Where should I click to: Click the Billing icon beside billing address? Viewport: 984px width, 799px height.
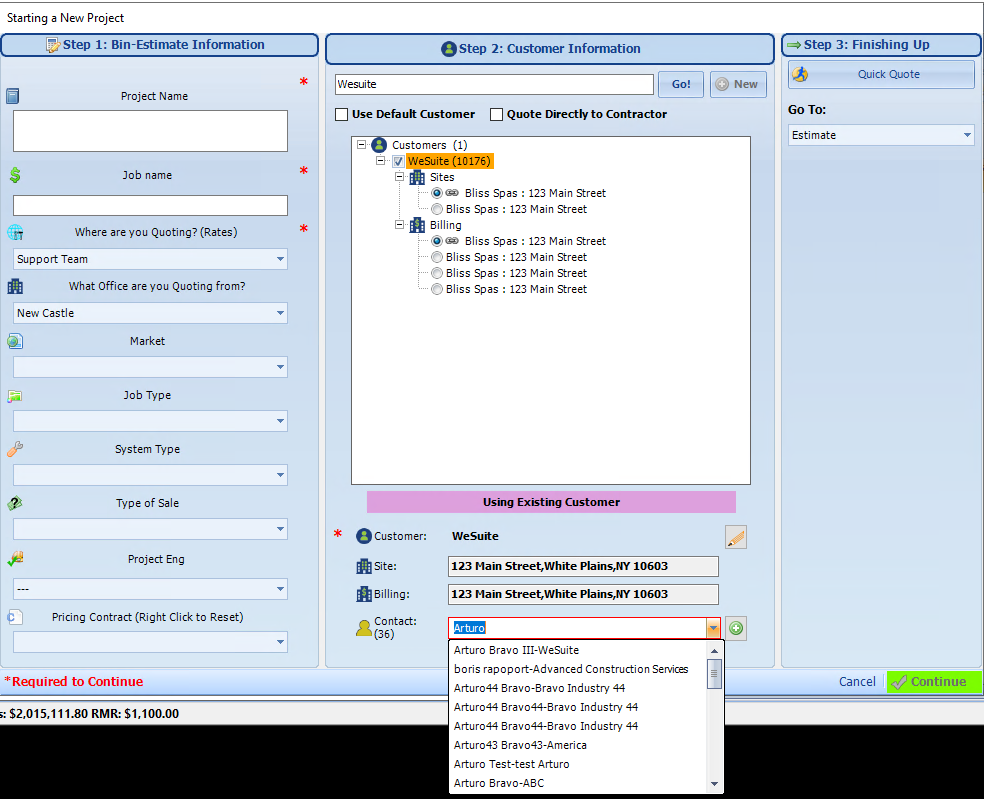click(364, 594)
